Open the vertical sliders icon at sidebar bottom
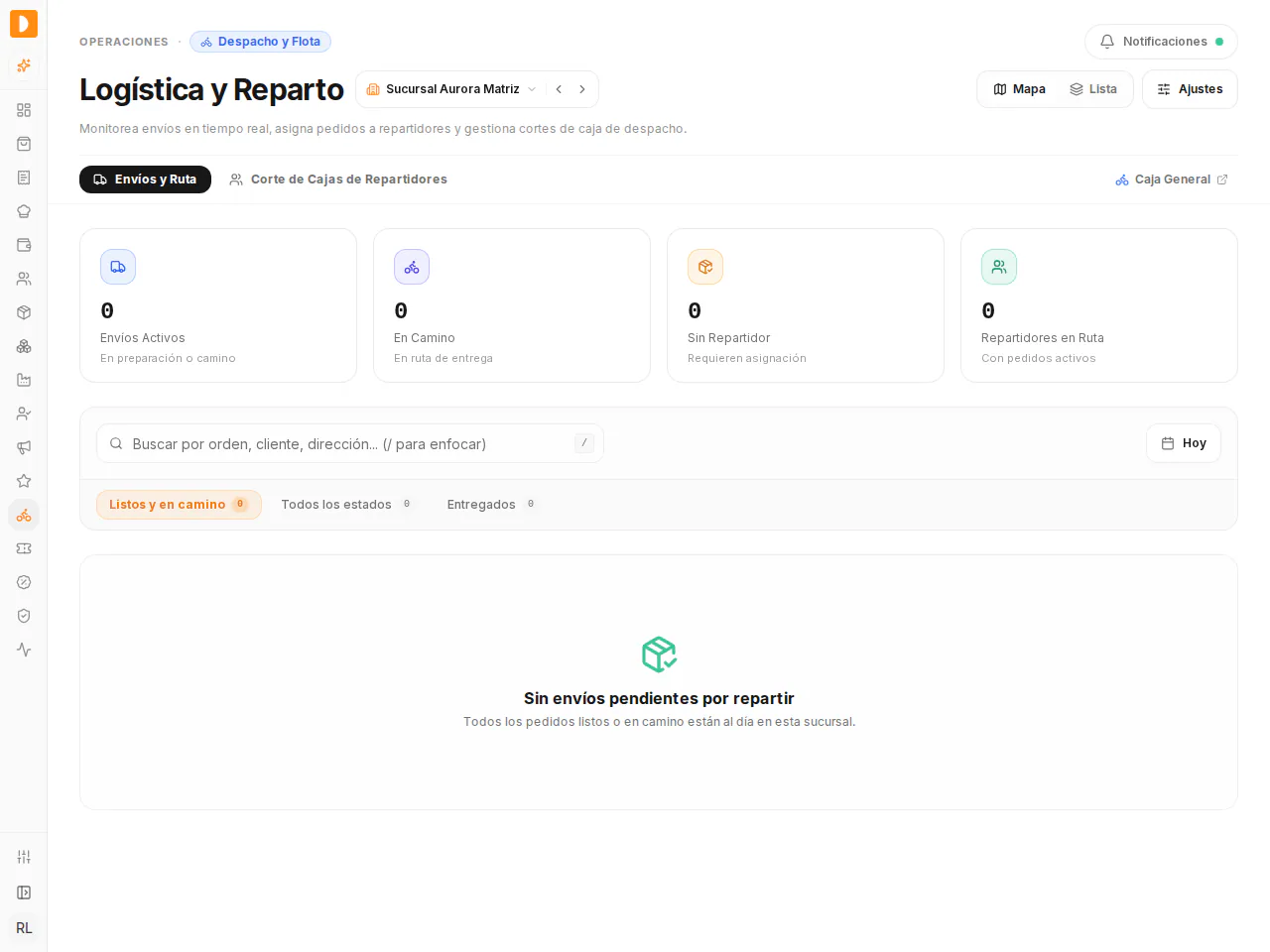Screen dimensions: 1270x952 coord(24,857)
